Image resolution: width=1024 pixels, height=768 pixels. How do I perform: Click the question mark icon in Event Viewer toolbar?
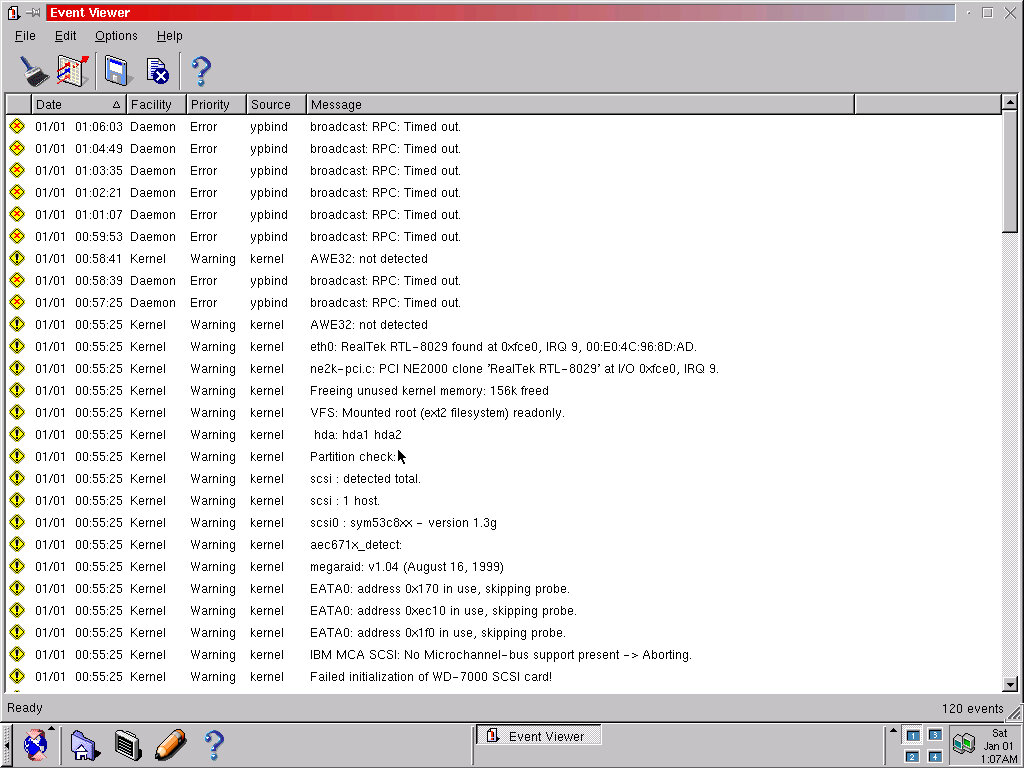201,71
